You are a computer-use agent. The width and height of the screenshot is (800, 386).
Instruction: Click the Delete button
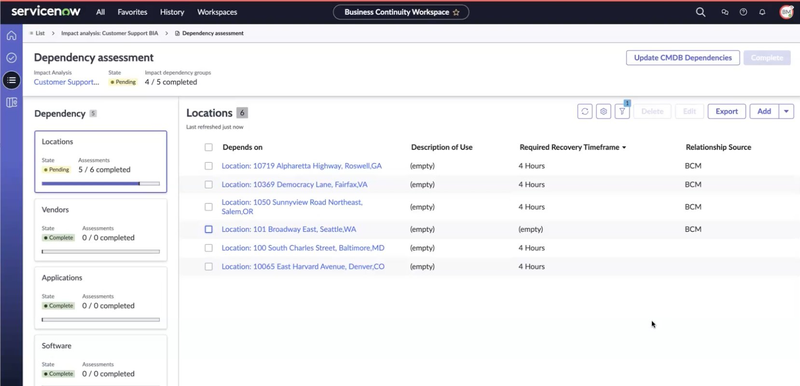tap(652, 111)
